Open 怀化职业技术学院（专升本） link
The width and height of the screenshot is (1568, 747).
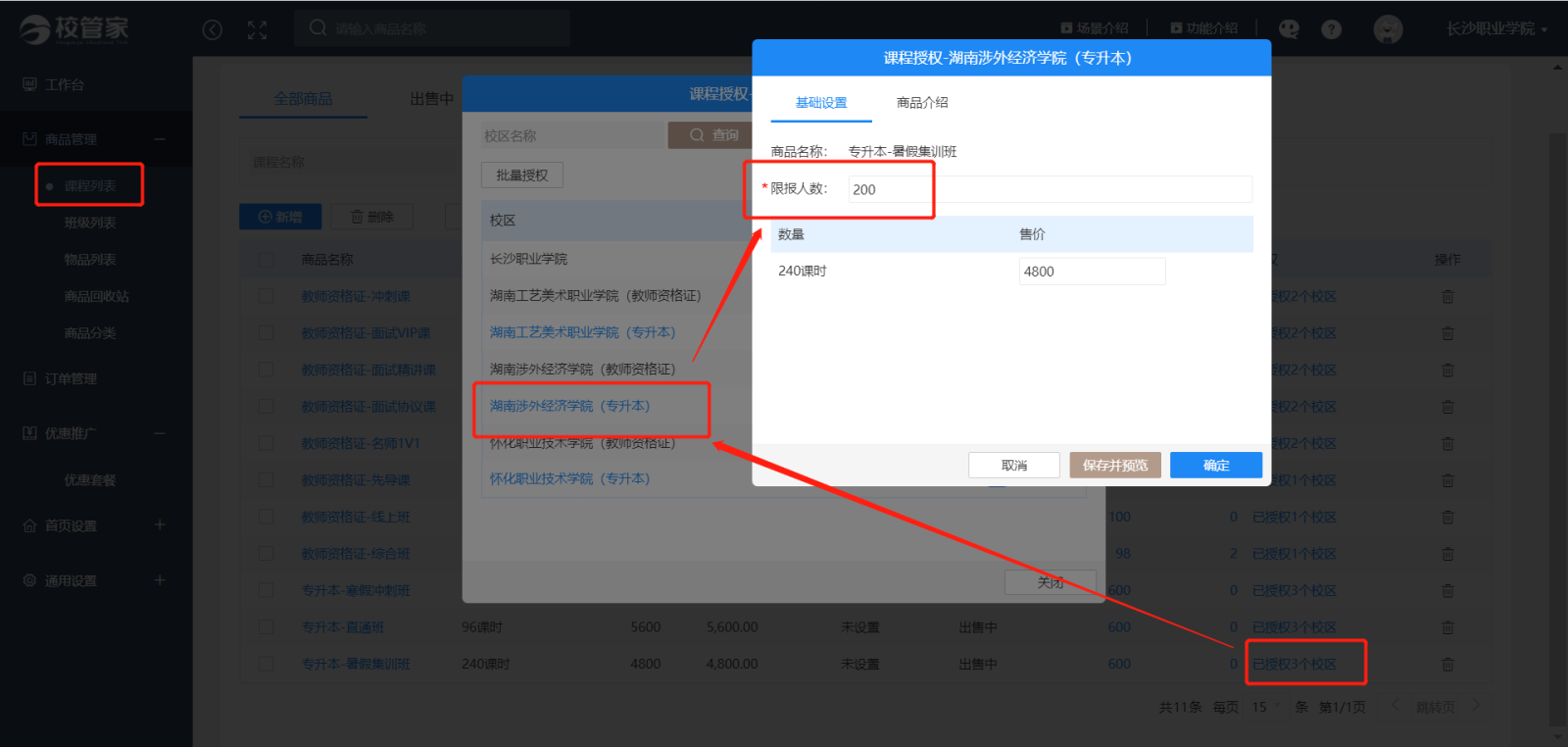click(570, 479)
